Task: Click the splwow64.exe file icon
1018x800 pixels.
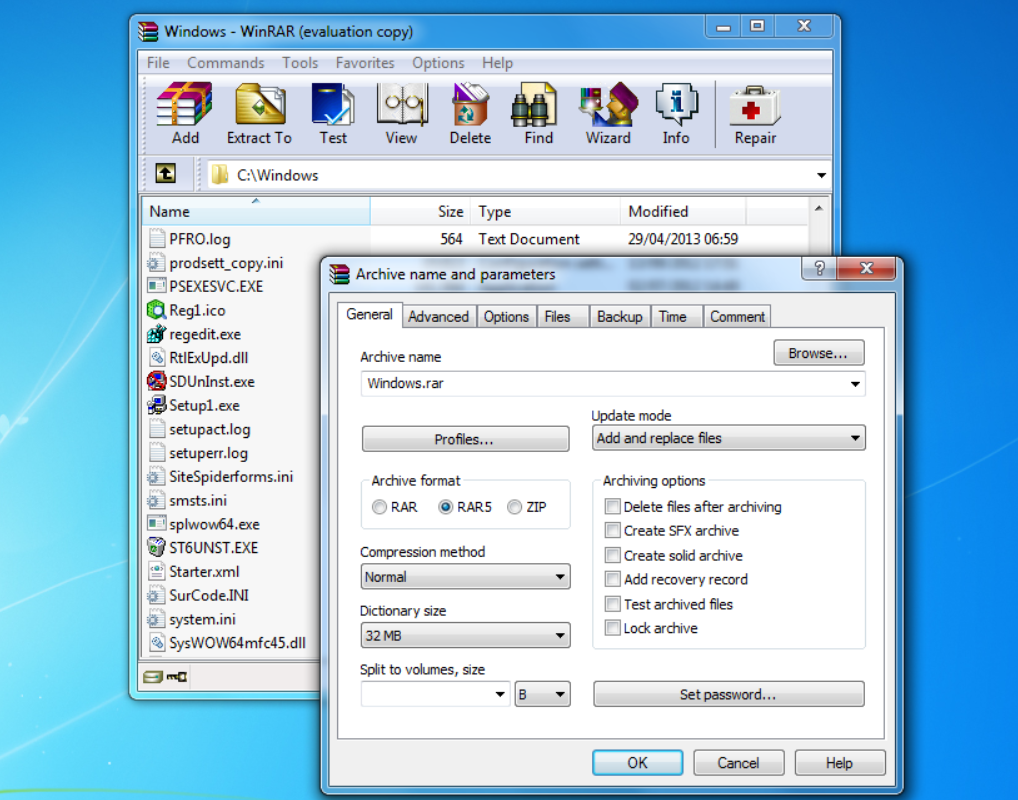Action: pyautogui.click(x=156, y=524)
